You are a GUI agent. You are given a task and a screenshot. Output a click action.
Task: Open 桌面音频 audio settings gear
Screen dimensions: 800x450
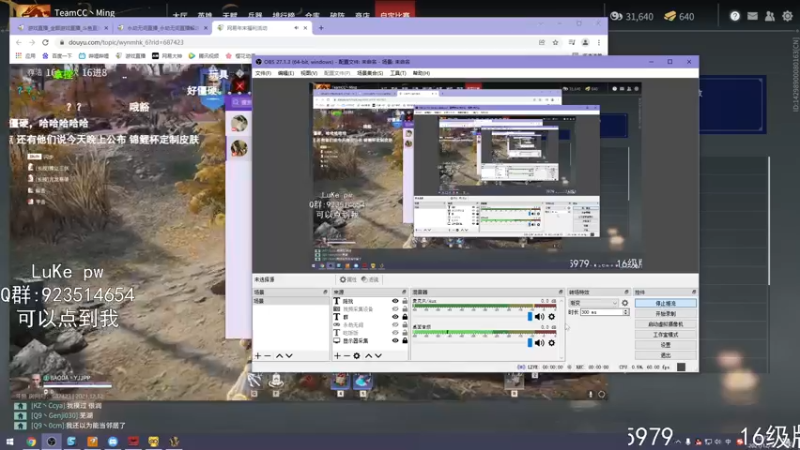552,343
